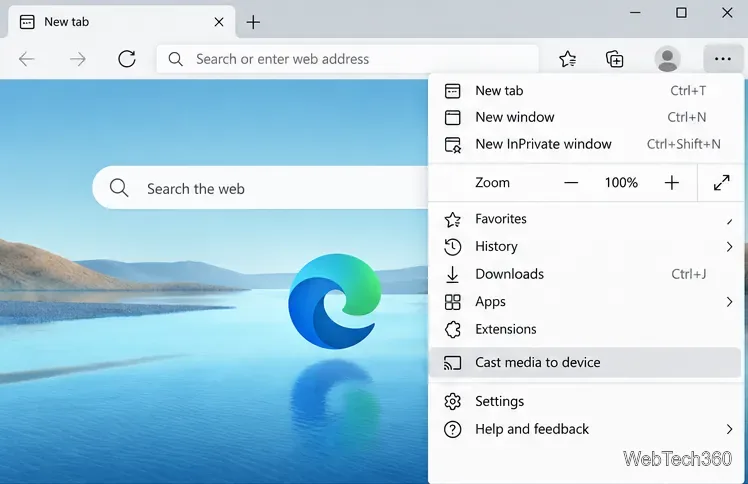Decrease zoom with the minus button
The width and height of the screenshot is (748, 484).
pos(571,183)
